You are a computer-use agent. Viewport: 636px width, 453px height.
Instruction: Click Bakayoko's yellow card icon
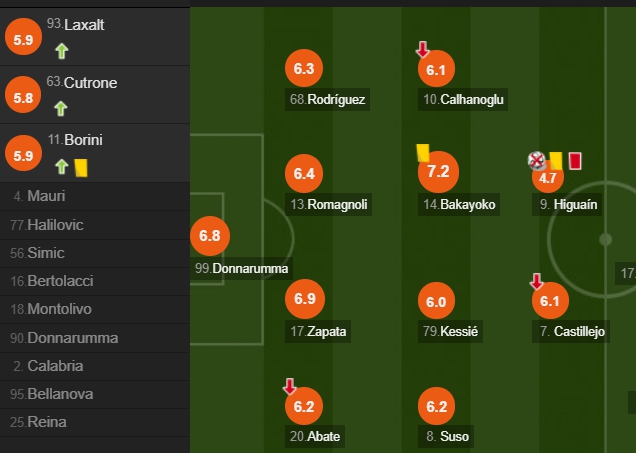tap(423, 153)
